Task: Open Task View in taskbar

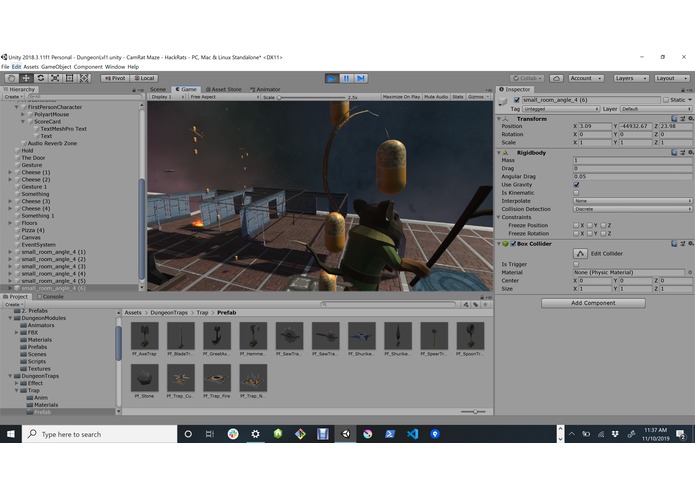Action: [210, 434]
